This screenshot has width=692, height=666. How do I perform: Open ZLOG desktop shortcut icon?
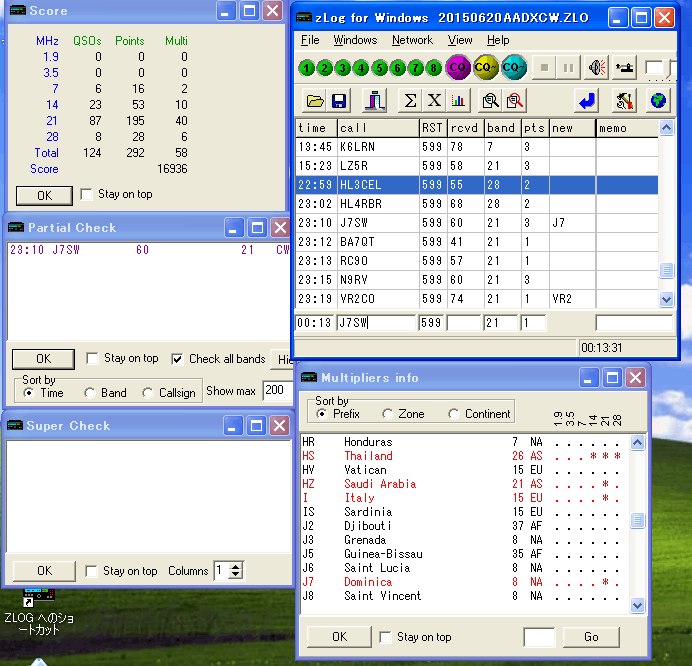coord(39,611)
